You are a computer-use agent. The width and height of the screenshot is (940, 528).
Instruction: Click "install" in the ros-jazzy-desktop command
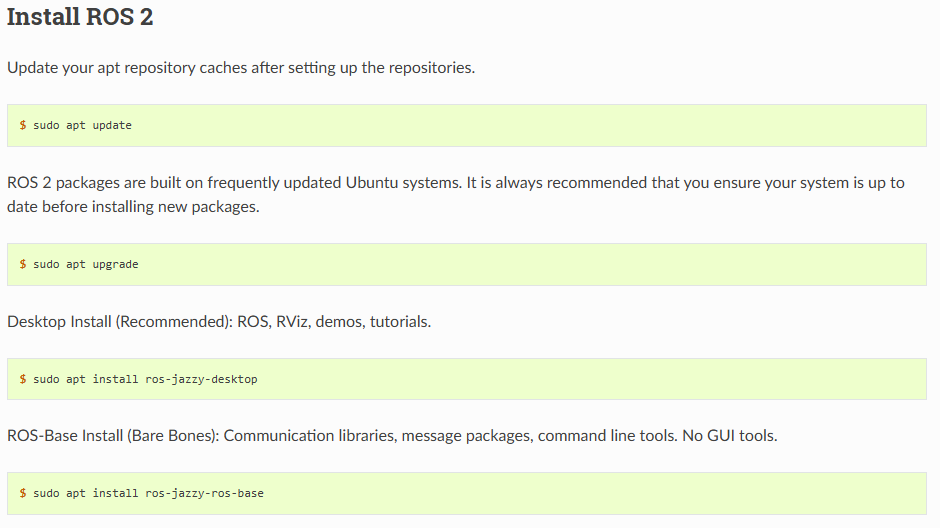tap(115, 379)
